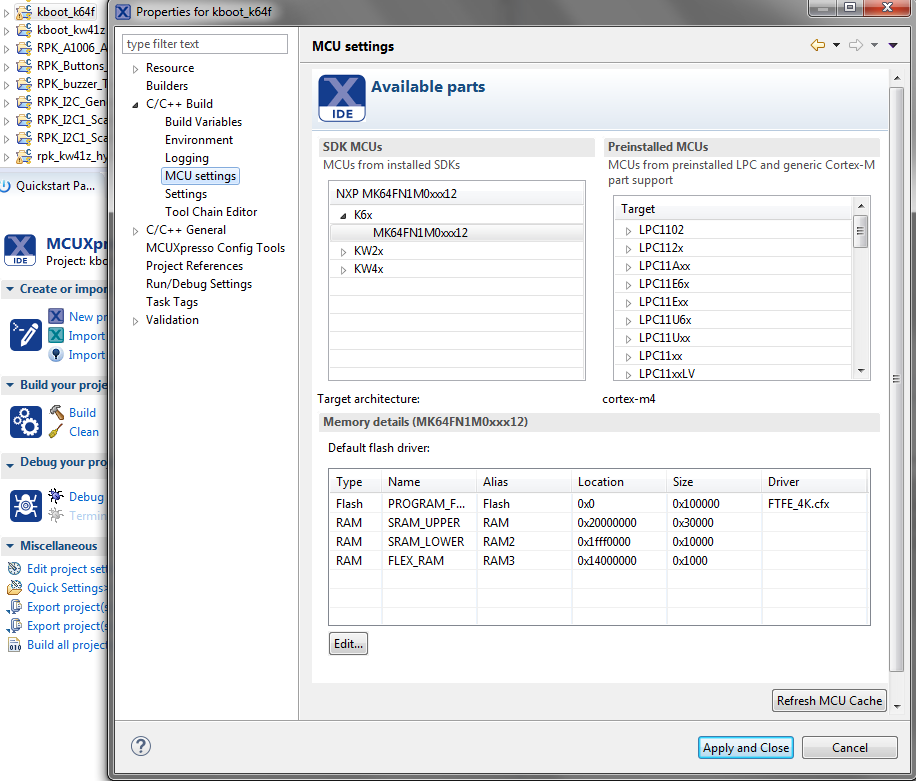
Task: Open Run/Debug Settings page
Action: pos(199,284)
